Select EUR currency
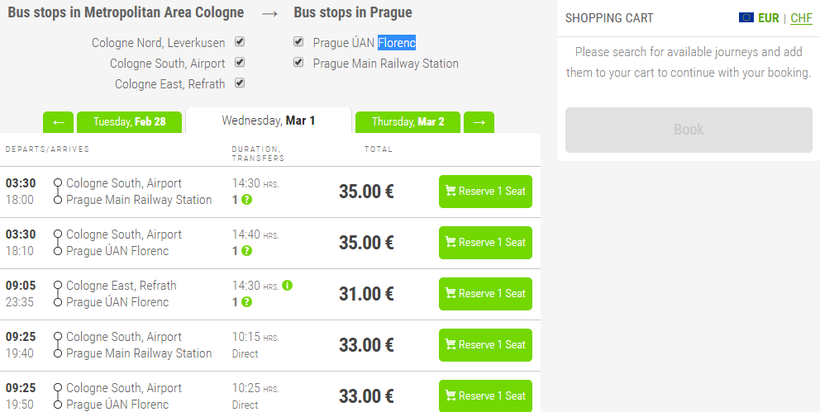 [769, 18]
